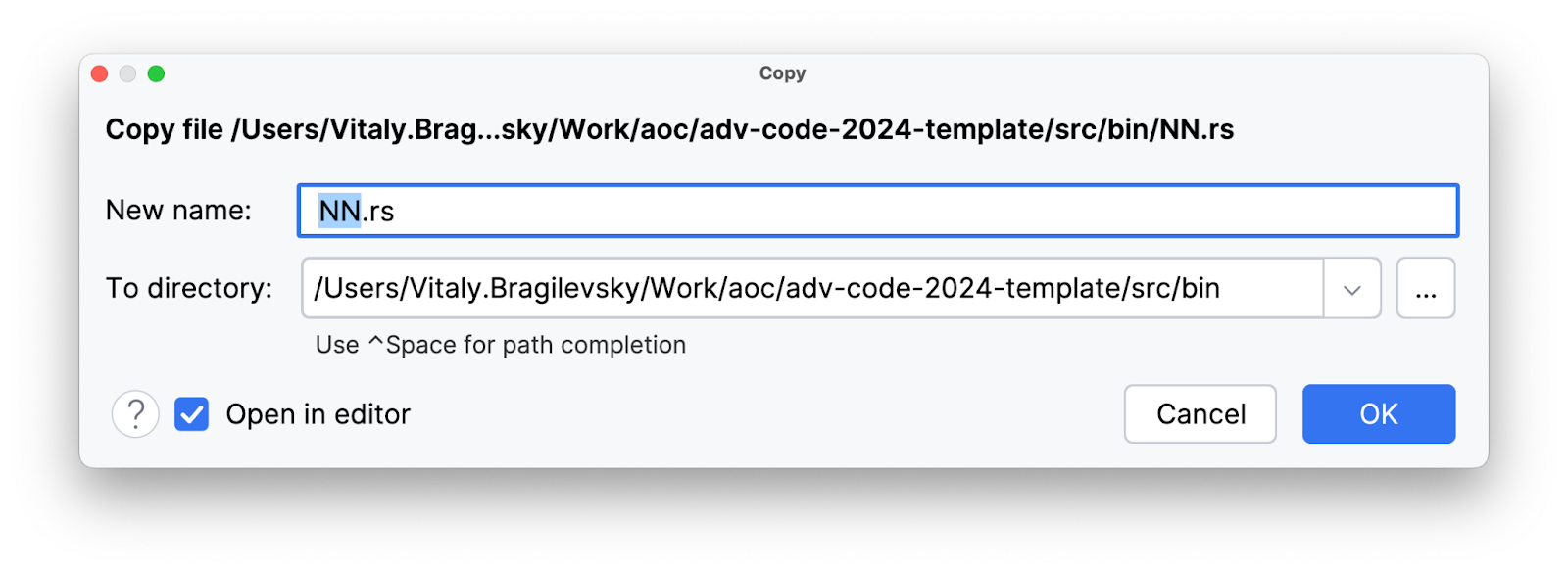Screen dimensions: 1568x573
Task: Place cursor after .rs extension in name
Action: [396, 211]
